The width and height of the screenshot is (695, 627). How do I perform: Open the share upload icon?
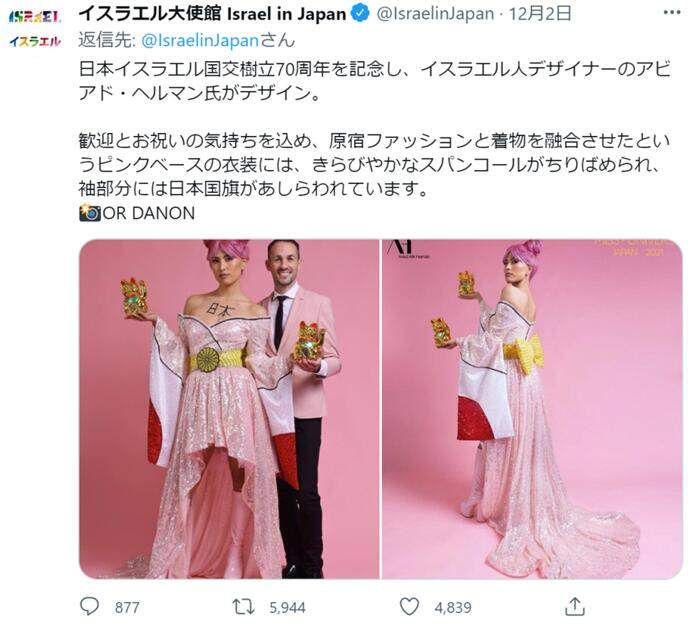pyautogui.click(x=575, y=606)
